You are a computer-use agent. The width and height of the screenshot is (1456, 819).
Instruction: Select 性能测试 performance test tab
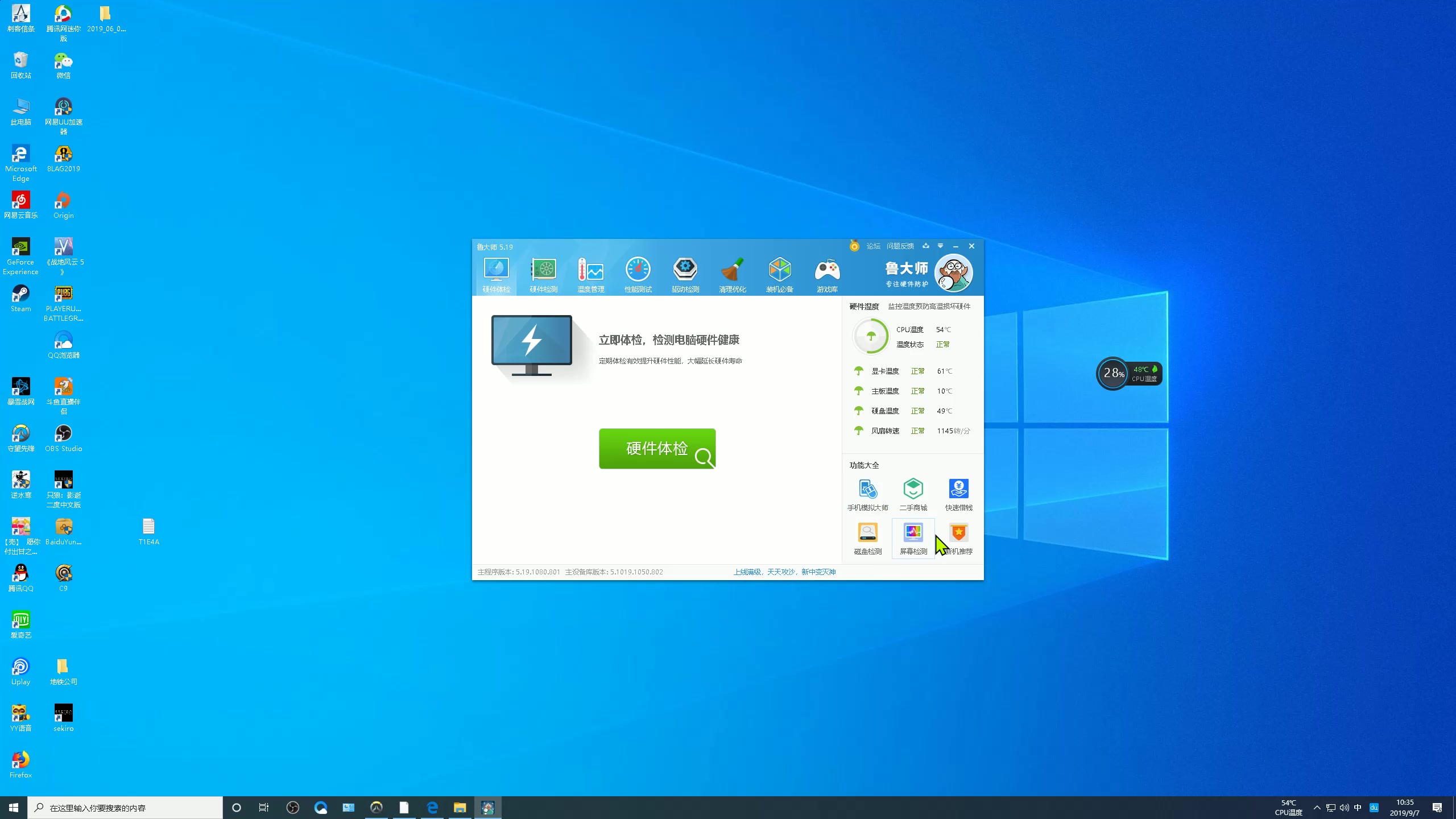coord(637,275)
